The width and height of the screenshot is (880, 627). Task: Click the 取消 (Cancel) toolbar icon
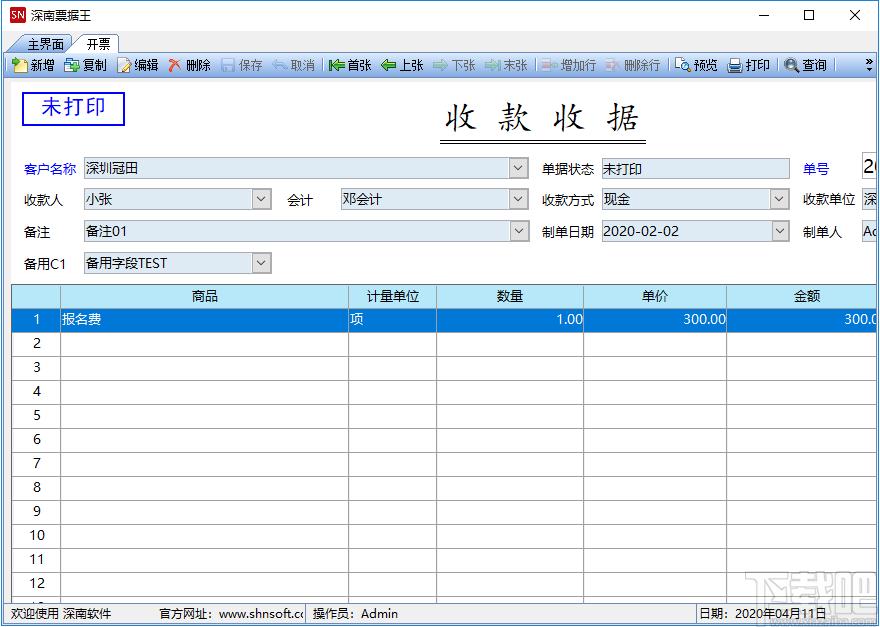click(x=294, y=65)
